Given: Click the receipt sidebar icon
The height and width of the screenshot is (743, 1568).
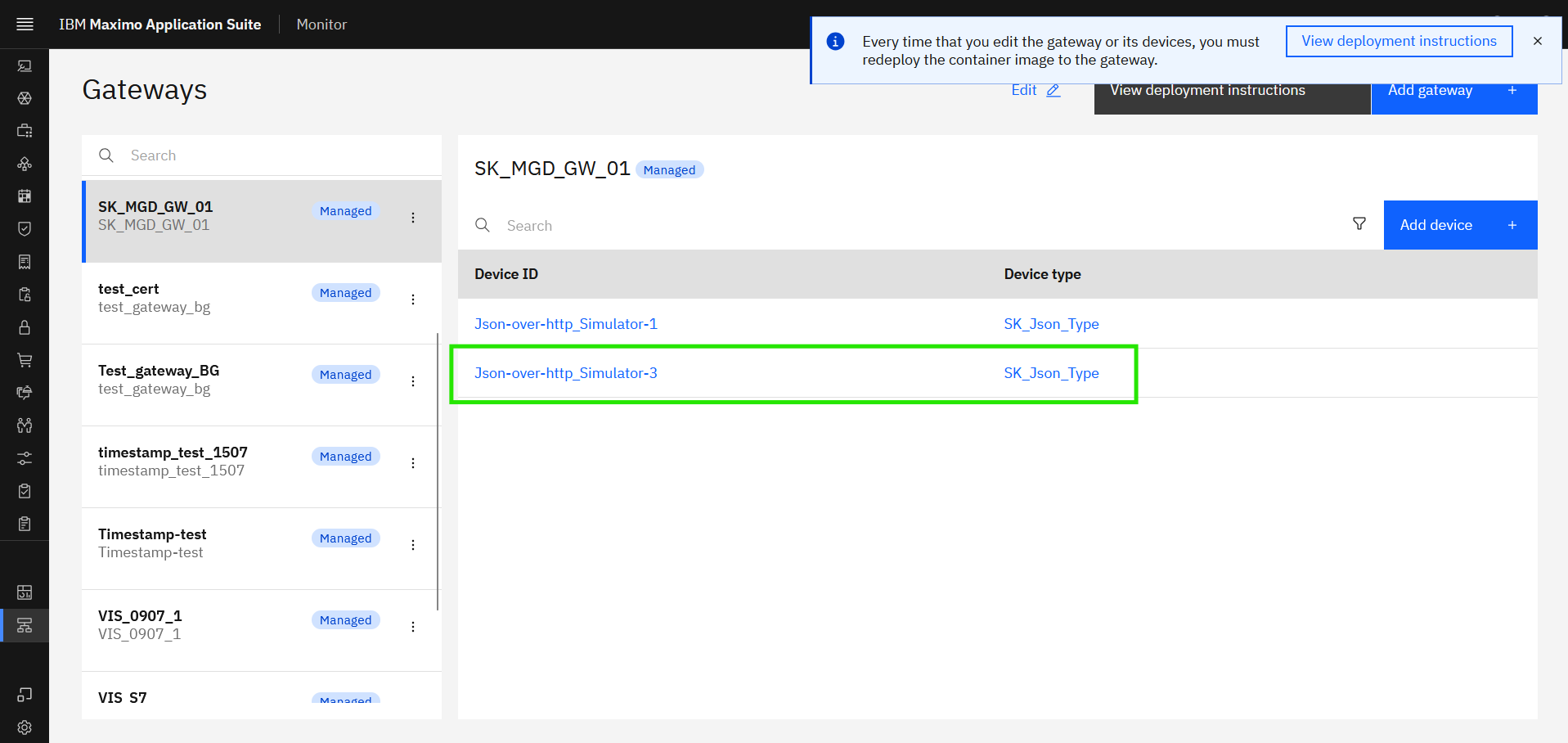Looking at the screenshot, I should click(25, 262).
